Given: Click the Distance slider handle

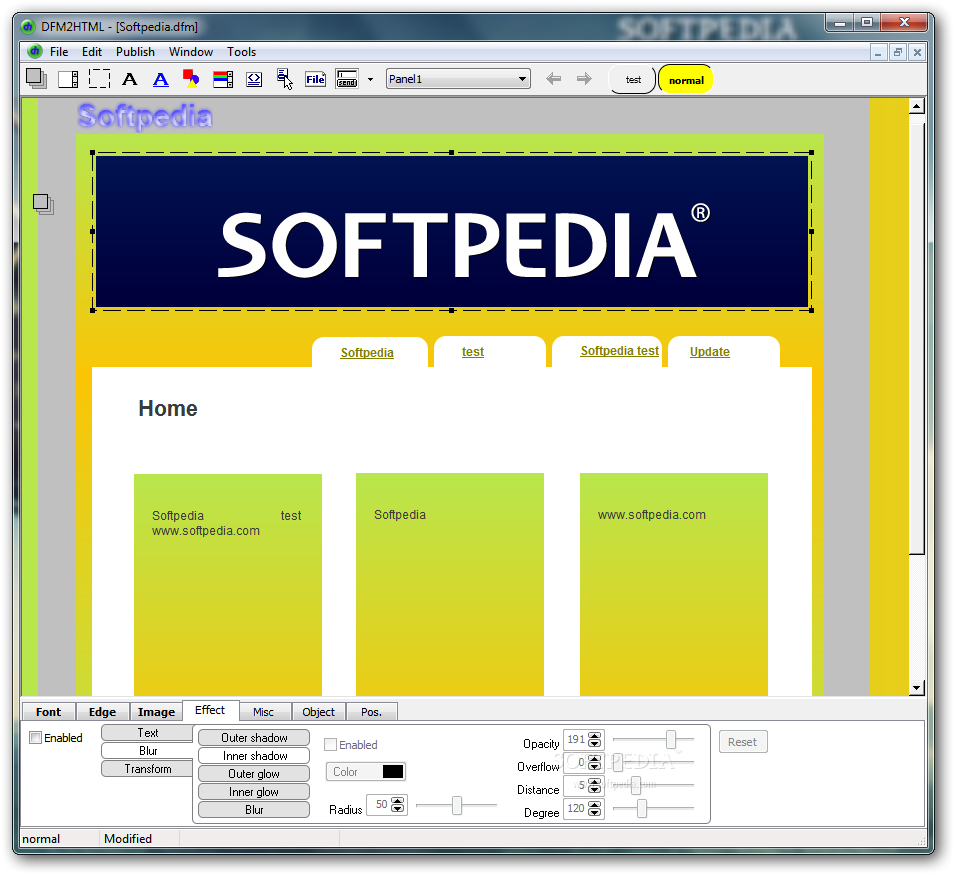Looking at the screenshot, I should pos(636,785).
